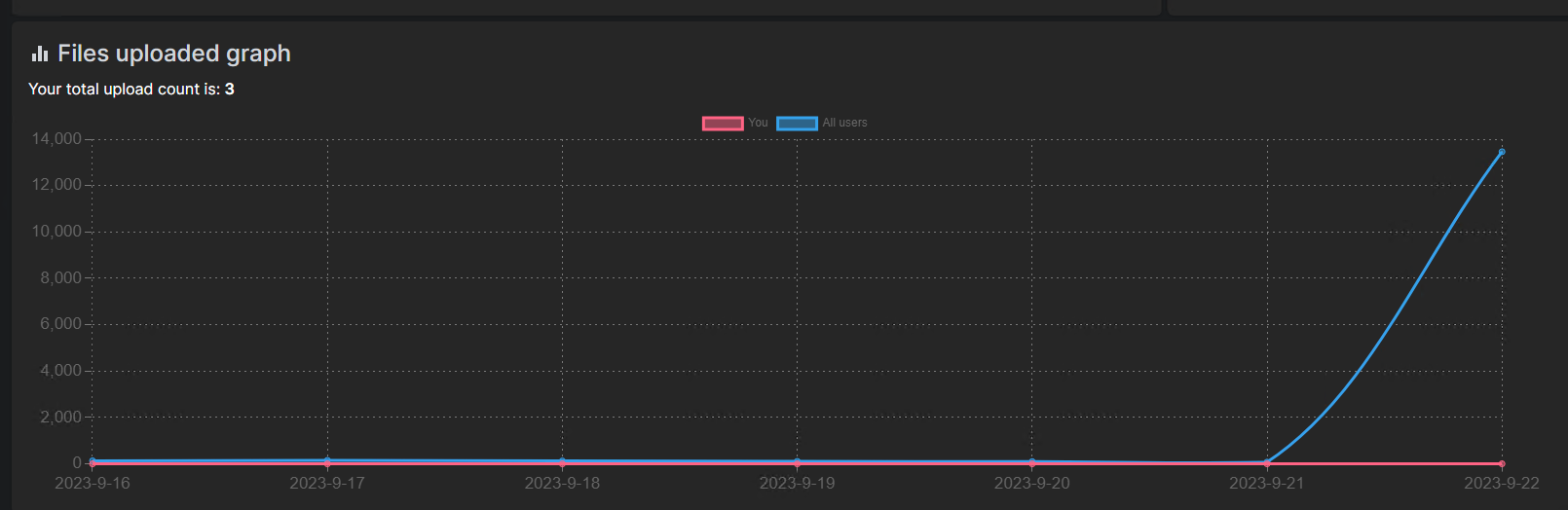Select the All users peak point on 2023-9-22

(x=1502, y=152)
